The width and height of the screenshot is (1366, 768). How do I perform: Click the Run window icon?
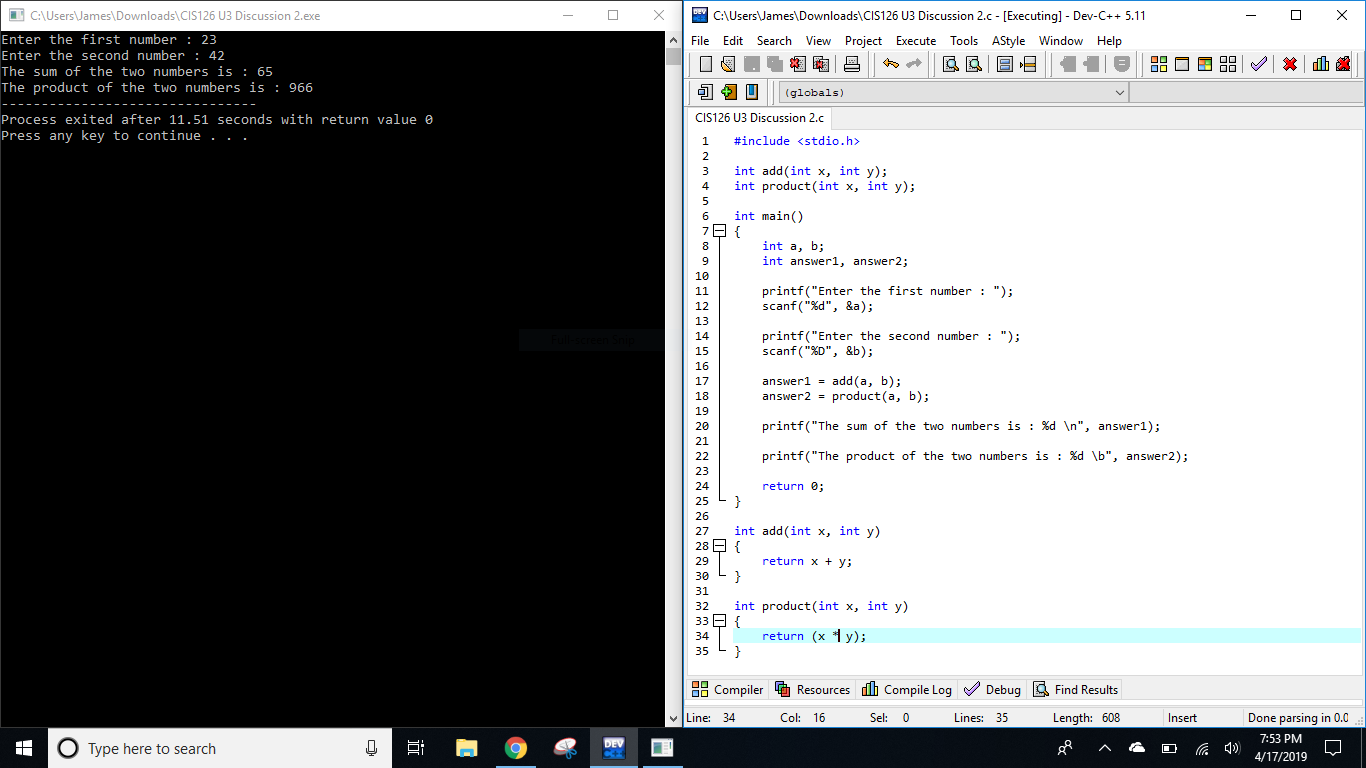pos(1182,64)
